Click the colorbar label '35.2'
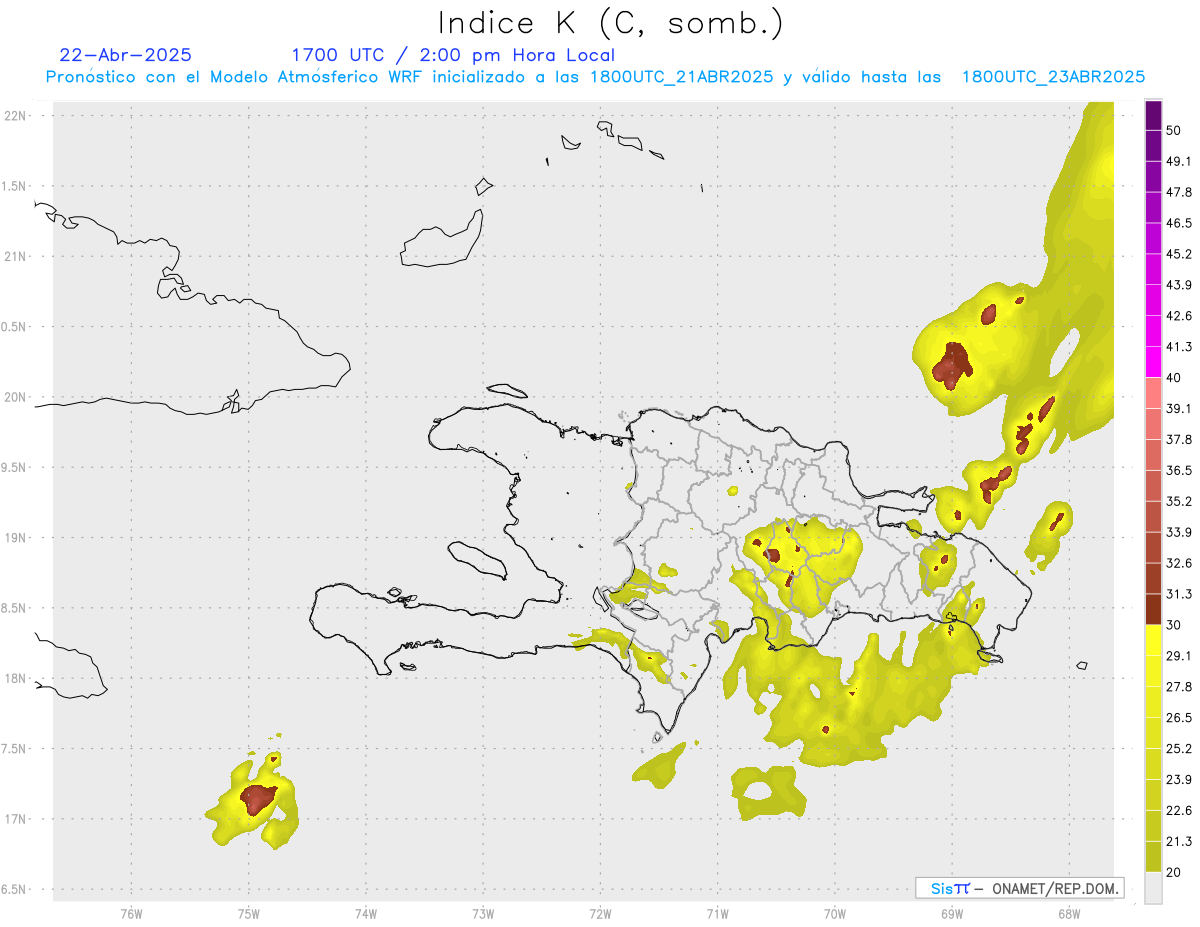 pyautogui.click(x=1179, y=501)
